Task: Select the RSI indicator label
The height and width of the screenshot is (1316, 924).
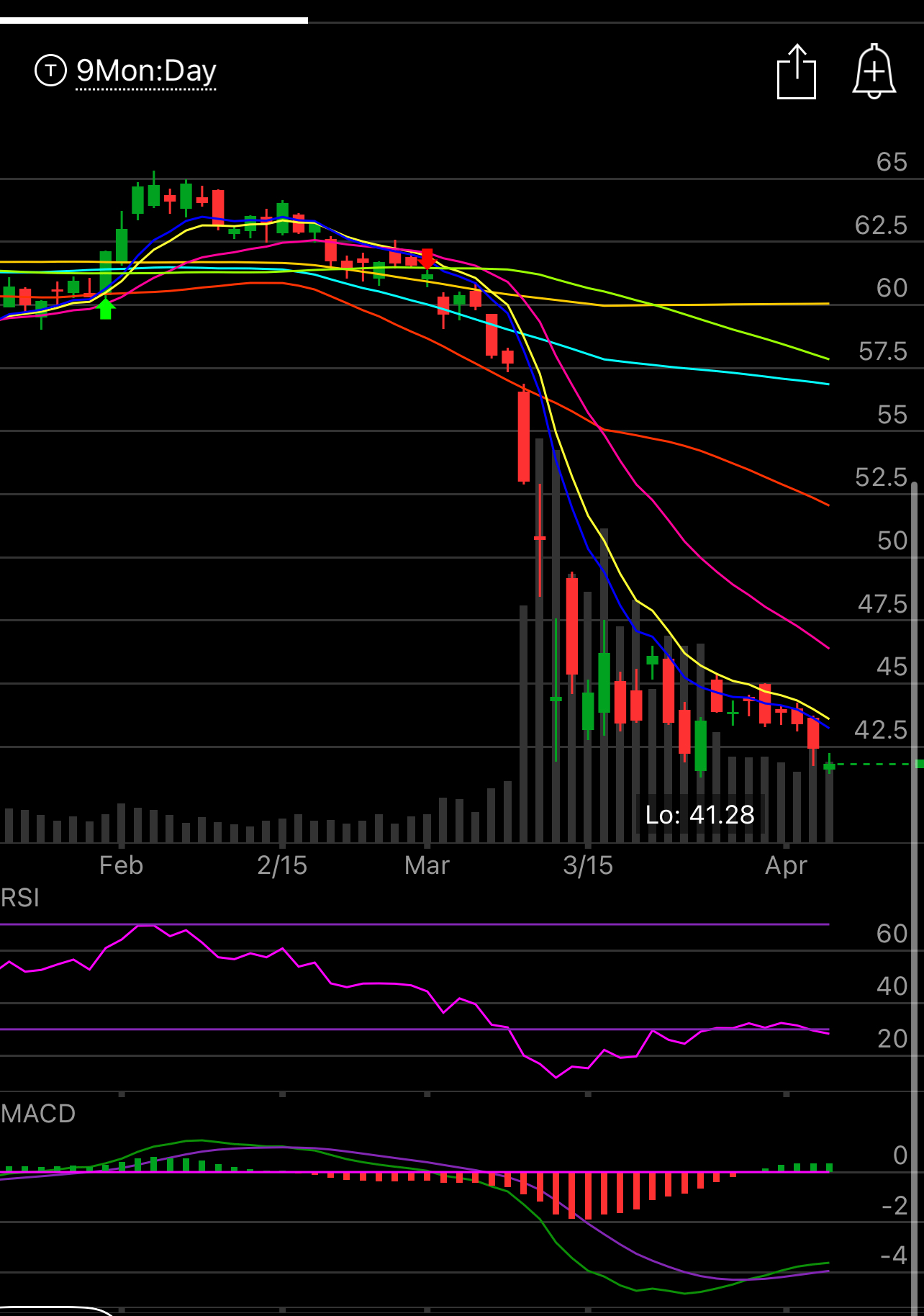Action: [20, 898]
